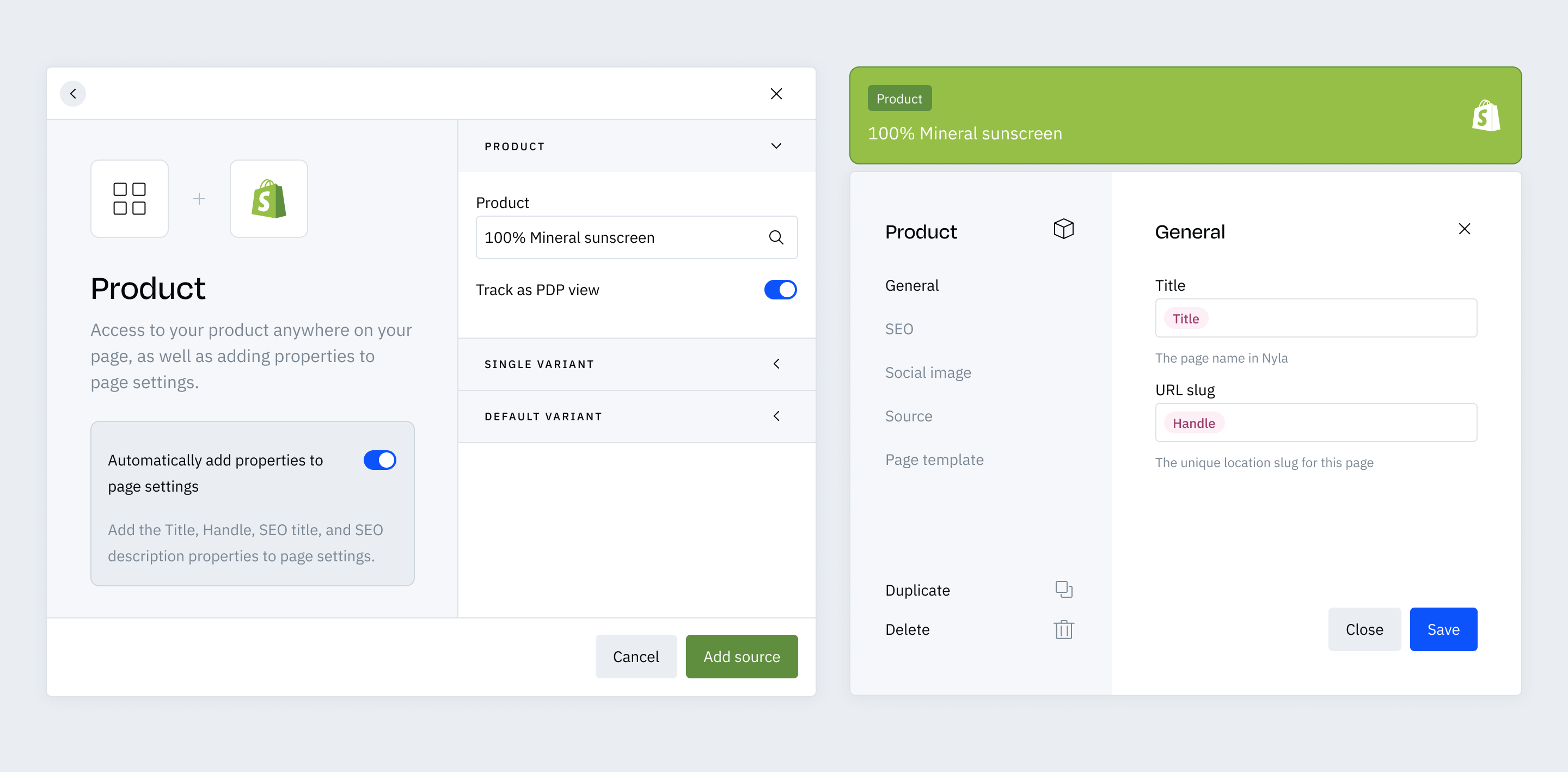The width and height of the screenshot is (1568, 772).
Task: Toggle the Track as PDP view switch
Action: 780,290
